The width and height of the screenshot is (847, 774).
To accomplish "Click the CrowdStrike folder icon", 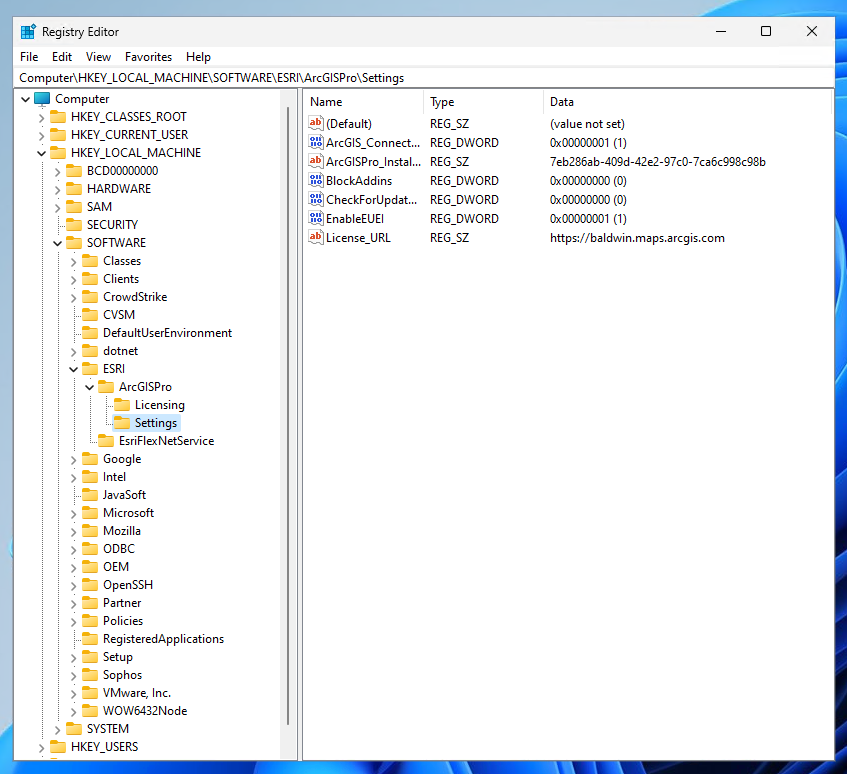I will [x=90, y=297].
